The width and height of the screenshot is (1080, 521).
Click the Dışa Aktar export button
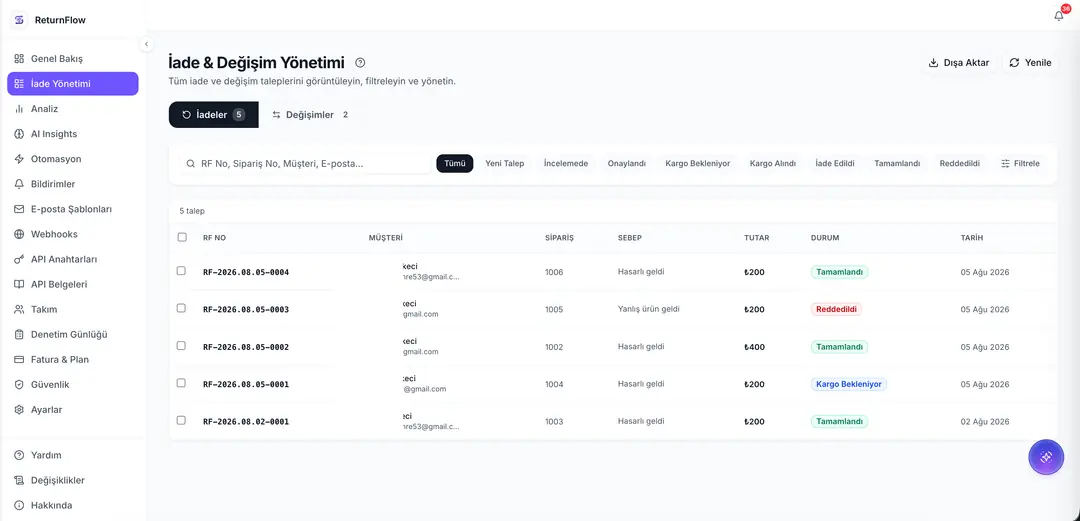click(959, 63)
